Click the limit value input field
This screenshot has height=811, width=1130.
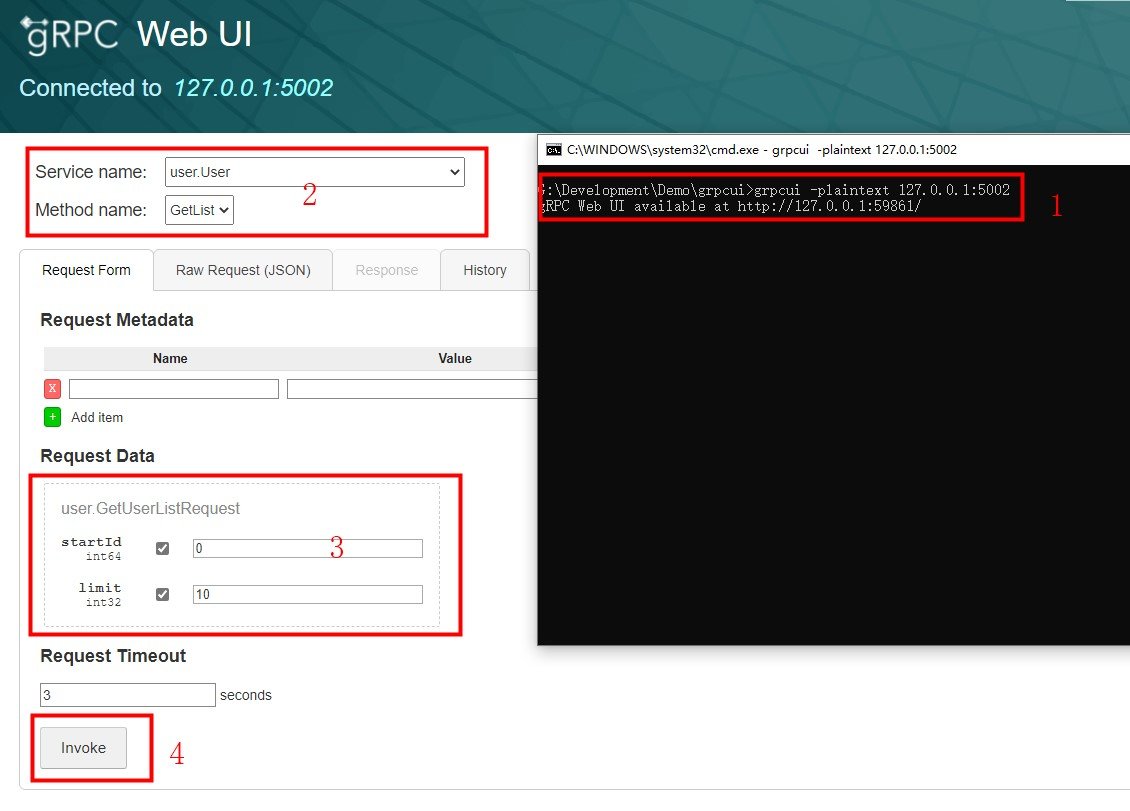click(x=308, y=594)
